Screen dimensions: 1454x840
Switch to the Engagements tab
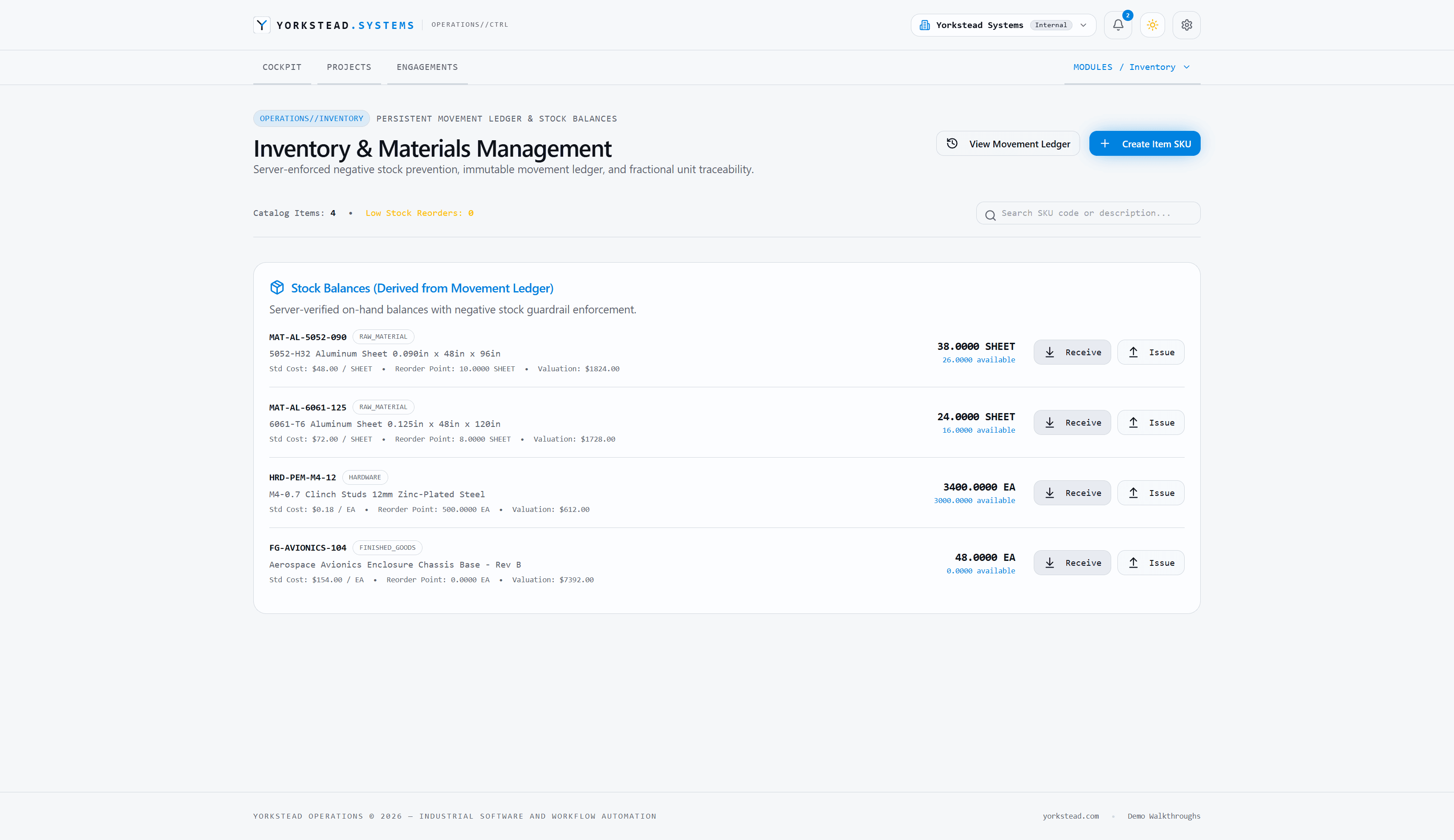427,67
